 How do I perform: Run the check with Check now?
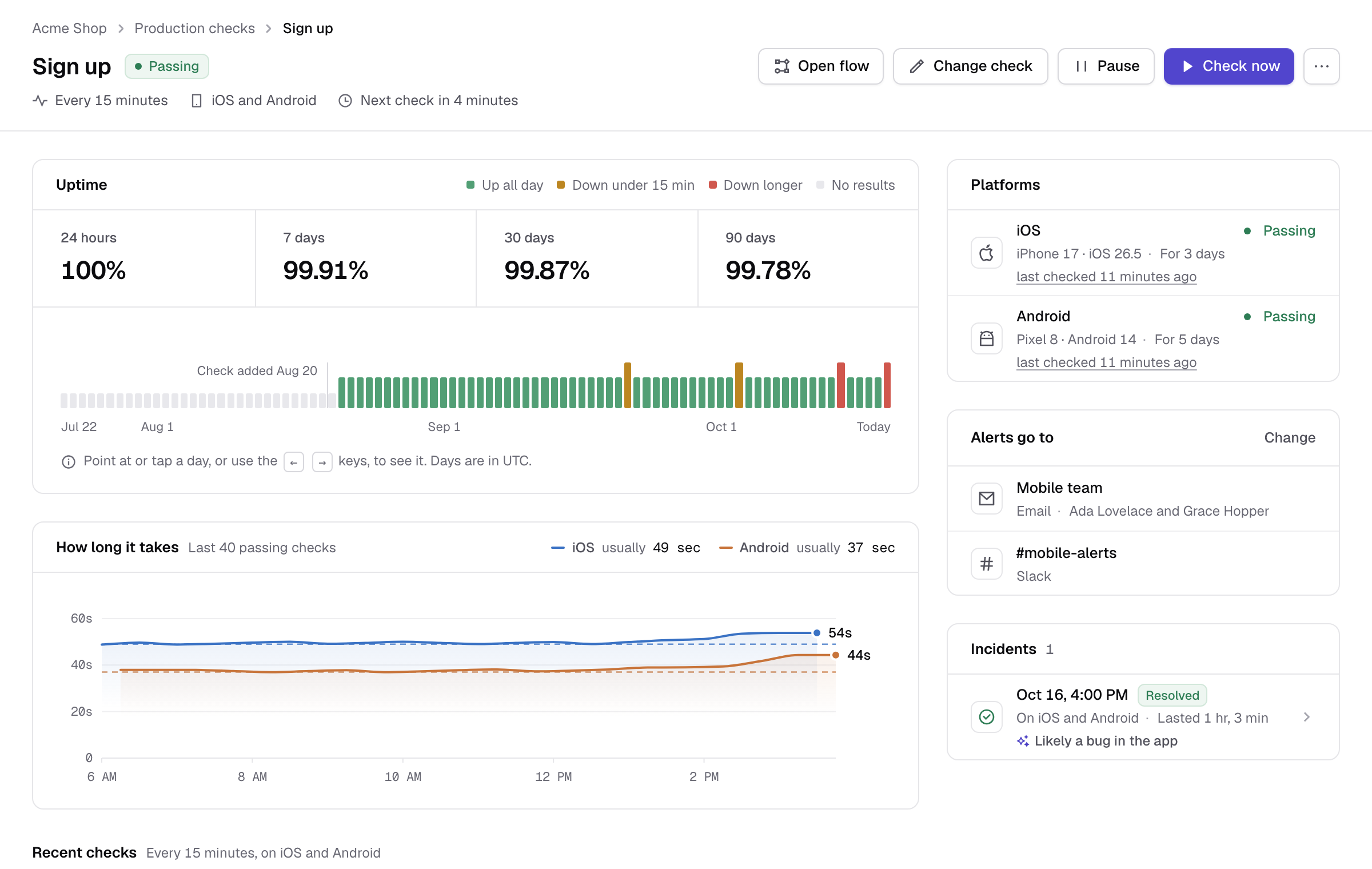coord(1229,66)
